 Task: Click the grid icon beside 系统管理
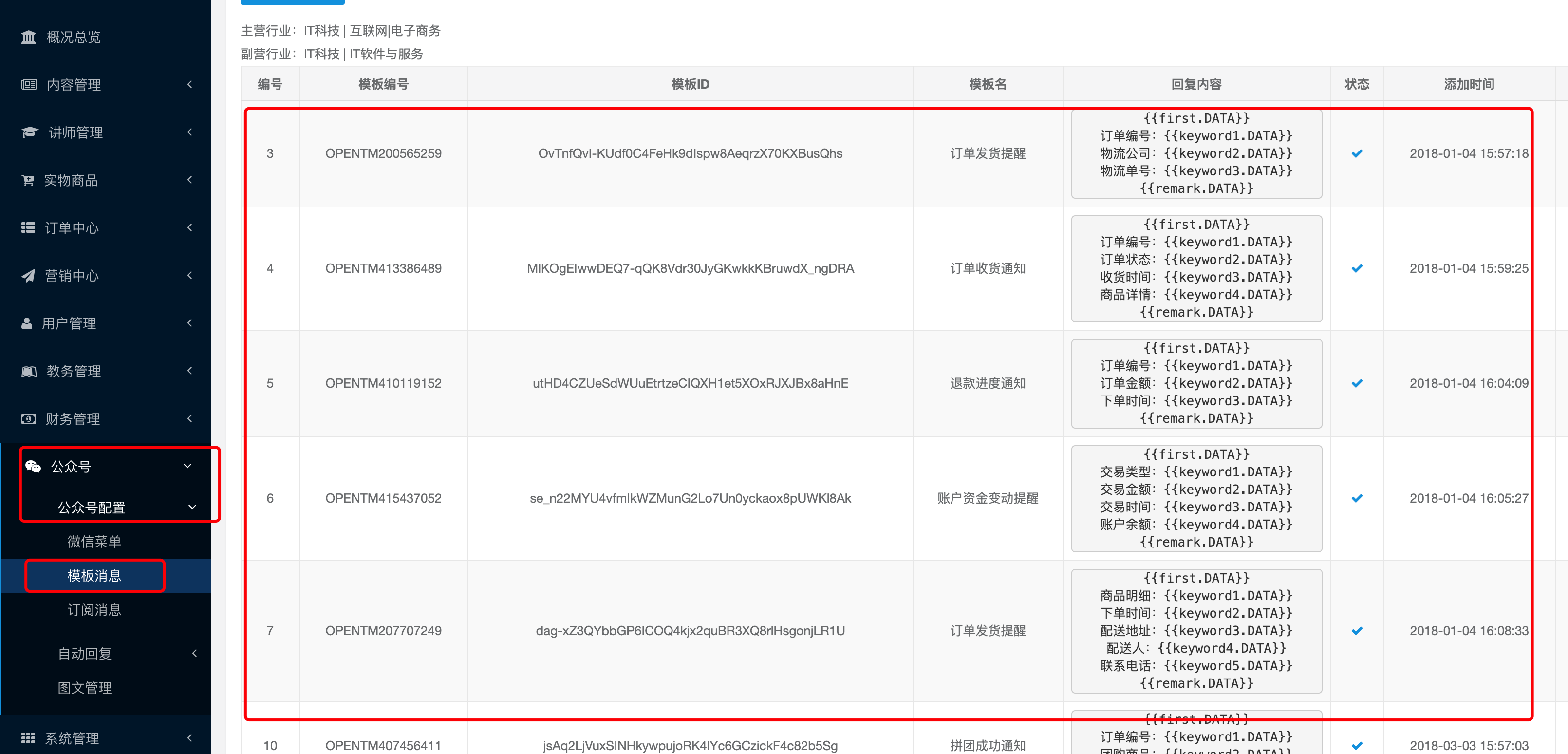28,738
